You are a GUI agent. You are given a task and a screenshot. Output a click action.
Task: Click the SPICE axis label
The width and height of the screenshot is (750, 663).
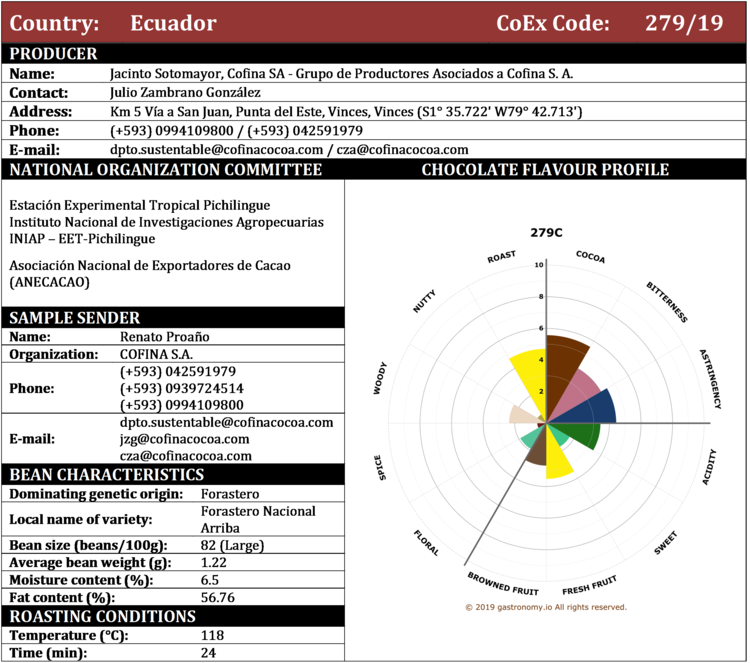coord(379,467)
